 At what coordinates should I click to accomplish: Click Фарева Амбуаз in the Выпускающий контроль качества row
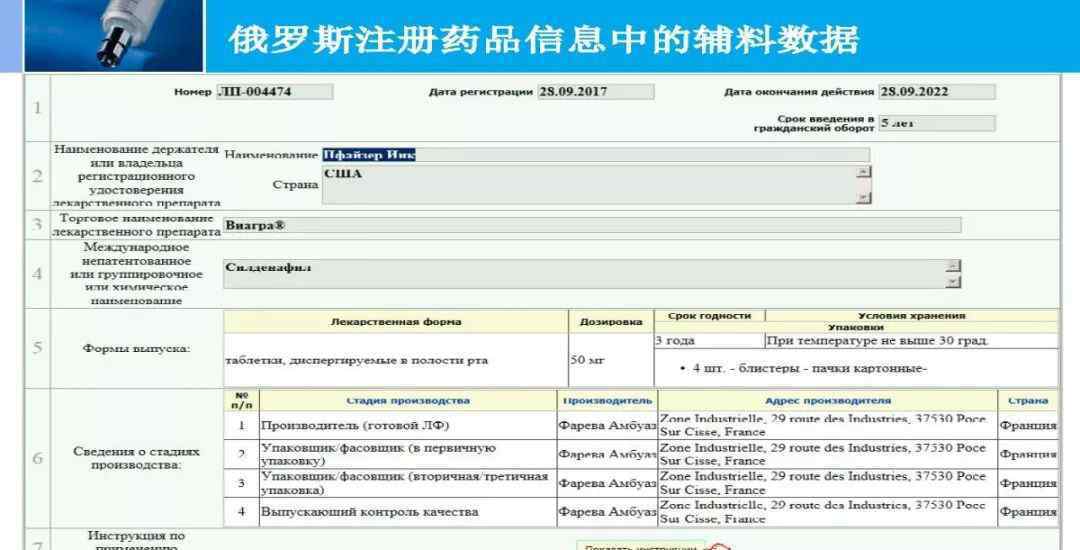tap(608, 512)
